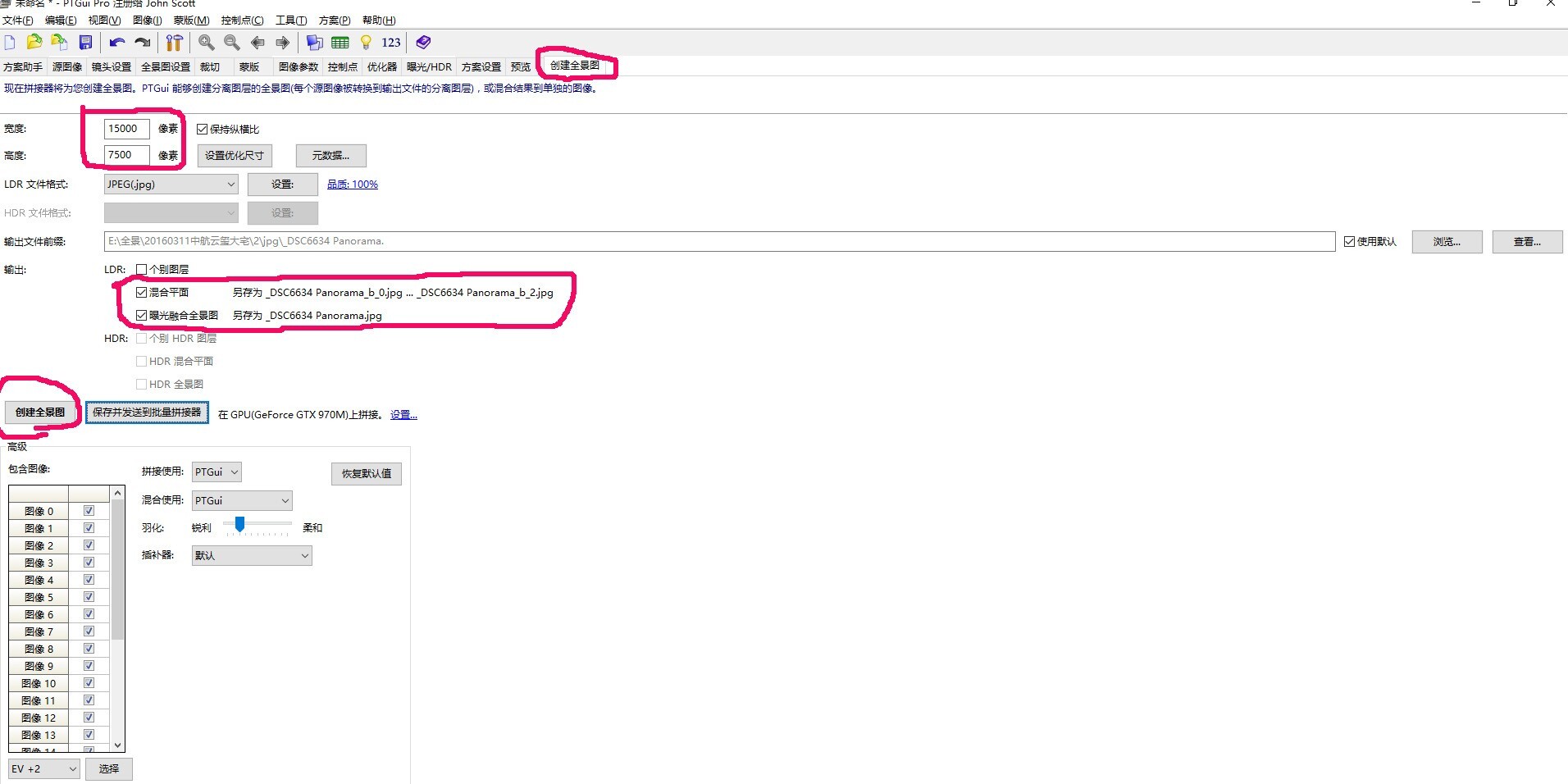Viewport: 1568px width, 784px height.
Task: Open the 蒙版(M) menu
Action: (191, 21)
